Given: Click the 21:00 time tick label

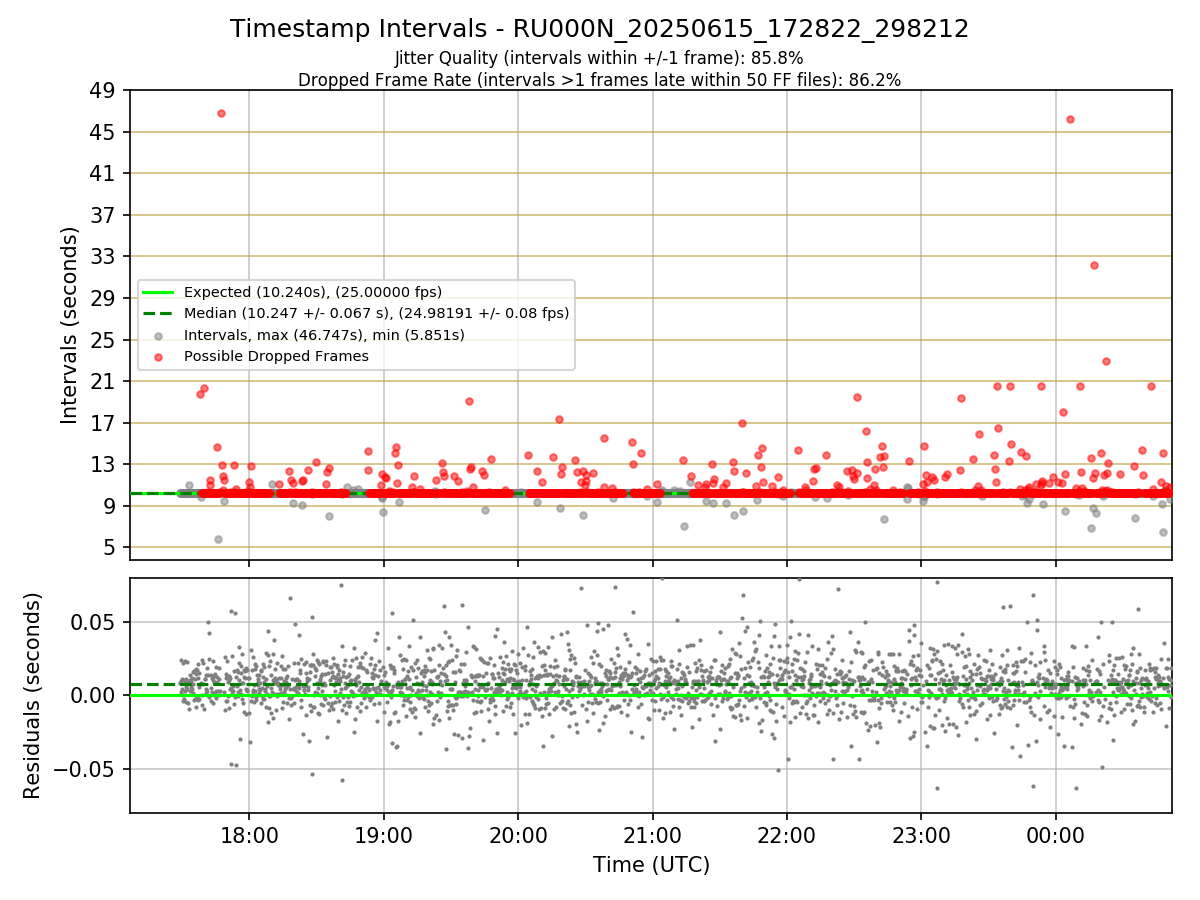Looking at the screenshot, I should [652, 836].
